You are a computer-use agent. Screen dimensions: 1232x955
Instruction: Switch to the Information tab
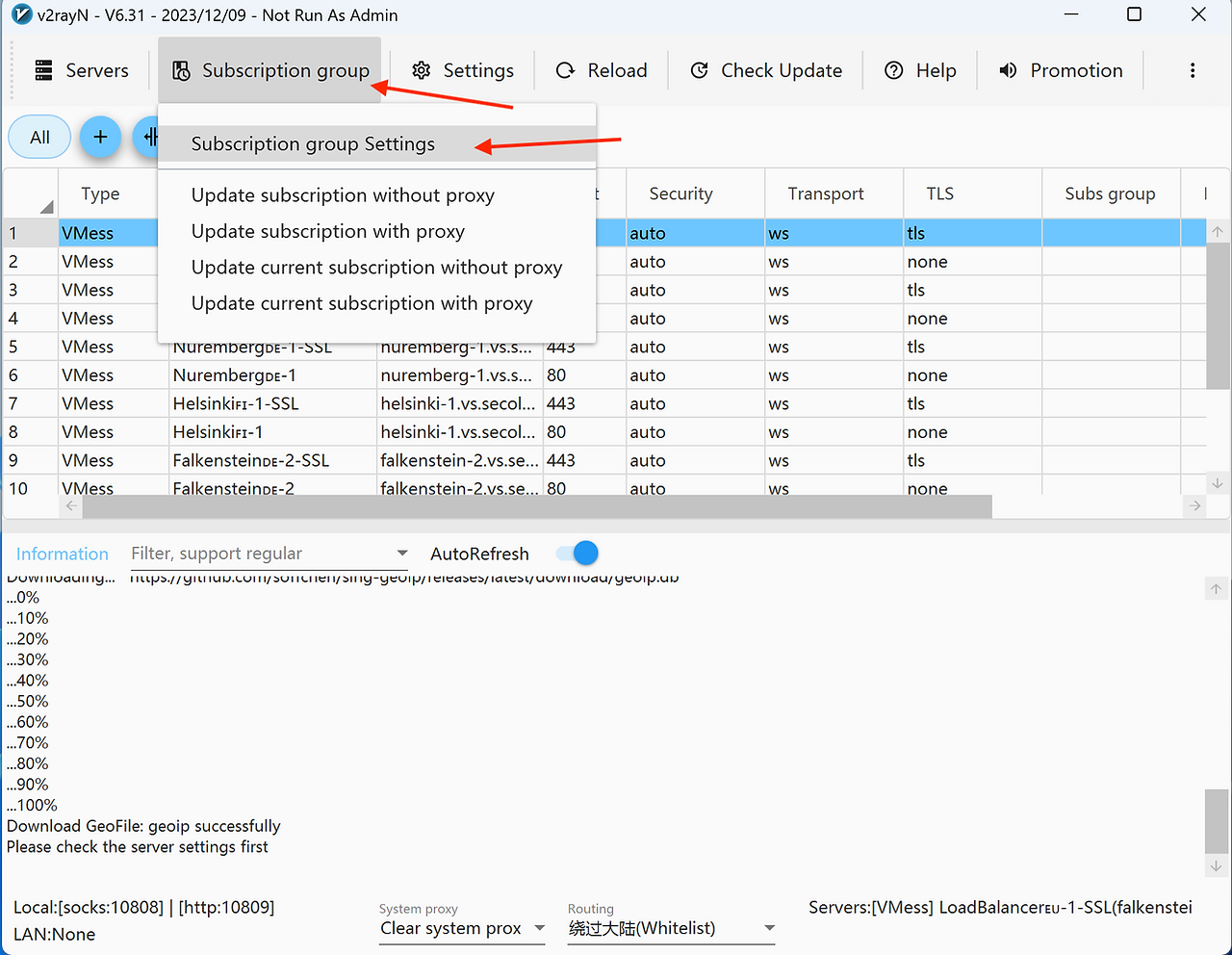pos(63,554)
